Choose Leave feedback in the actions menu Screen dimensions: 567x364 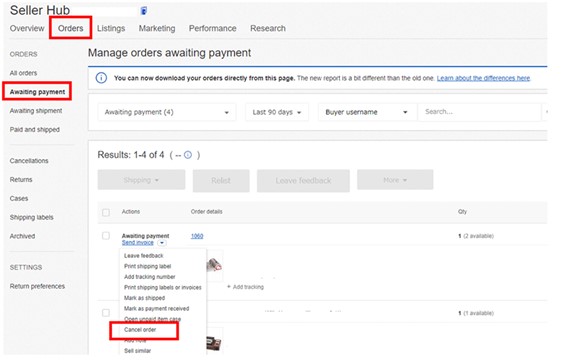point(144,256)
